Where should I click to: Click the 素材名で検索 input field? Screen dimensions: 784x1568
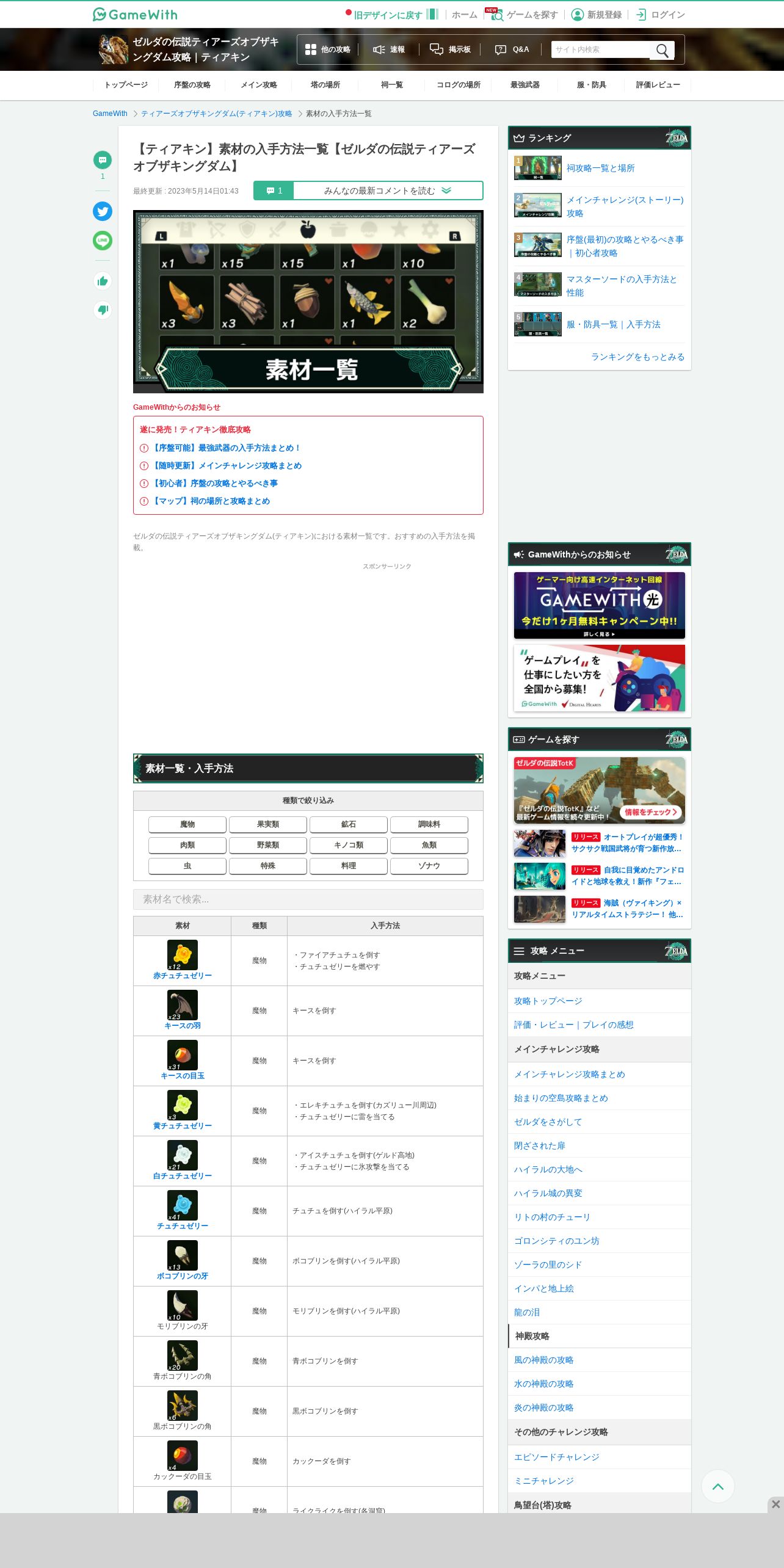(308, 899)
